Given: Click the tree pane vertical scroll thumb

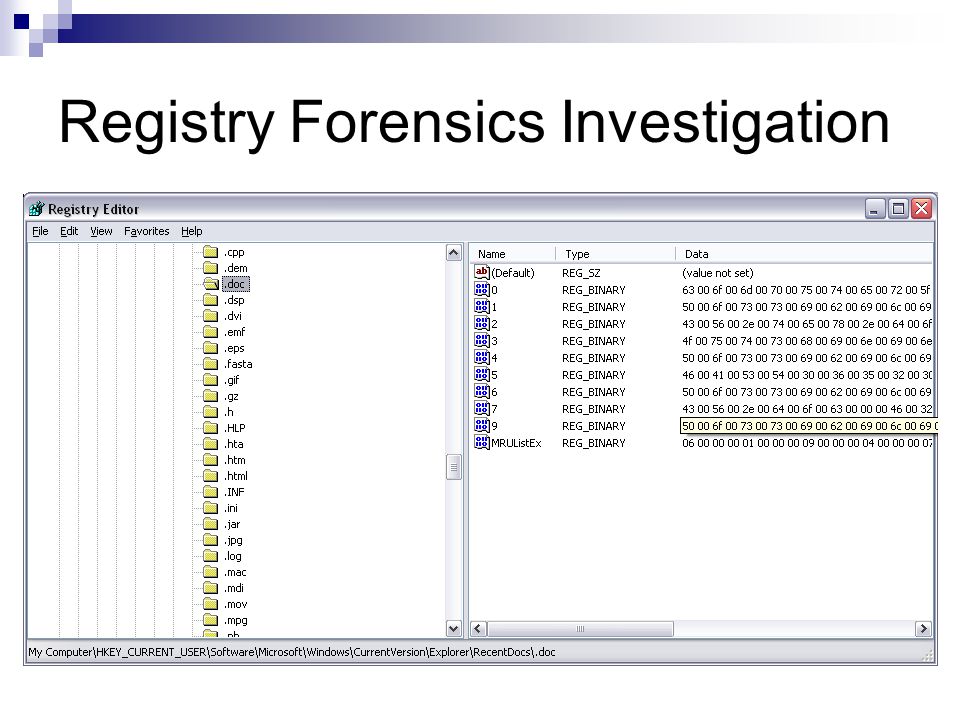Looking at the screenshot, I should pos(454,467).
